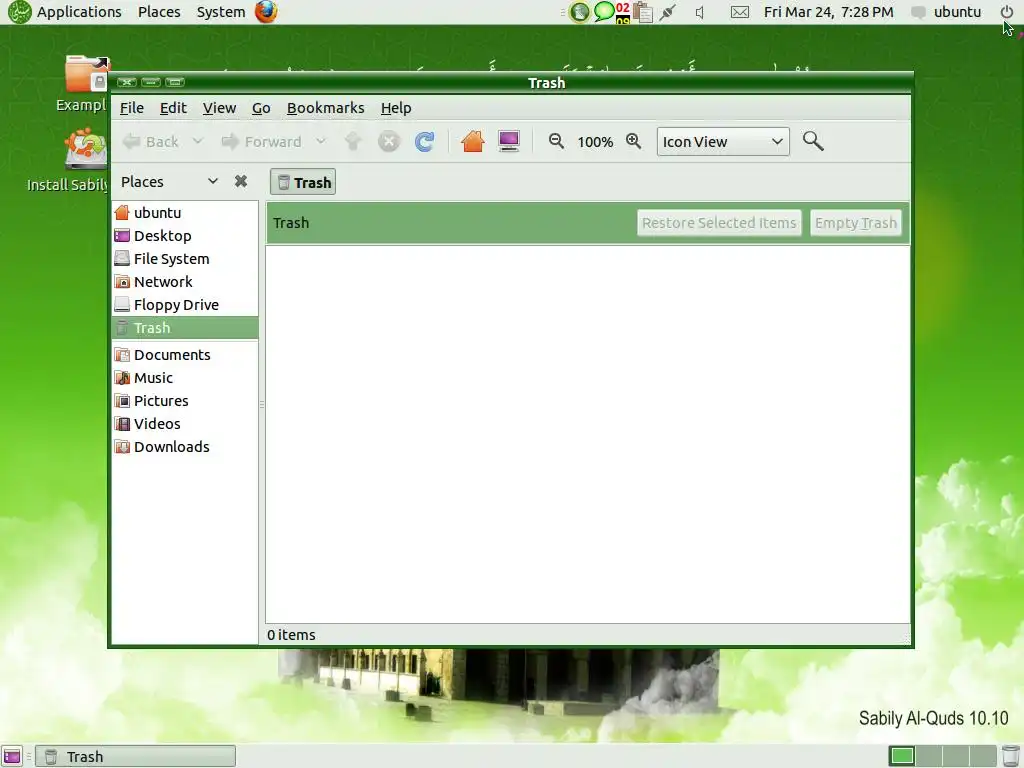Viewport: 1024px width, 768px height.
Task: Zoom in with the plus magnifier
Action: (x=633, y=141)
